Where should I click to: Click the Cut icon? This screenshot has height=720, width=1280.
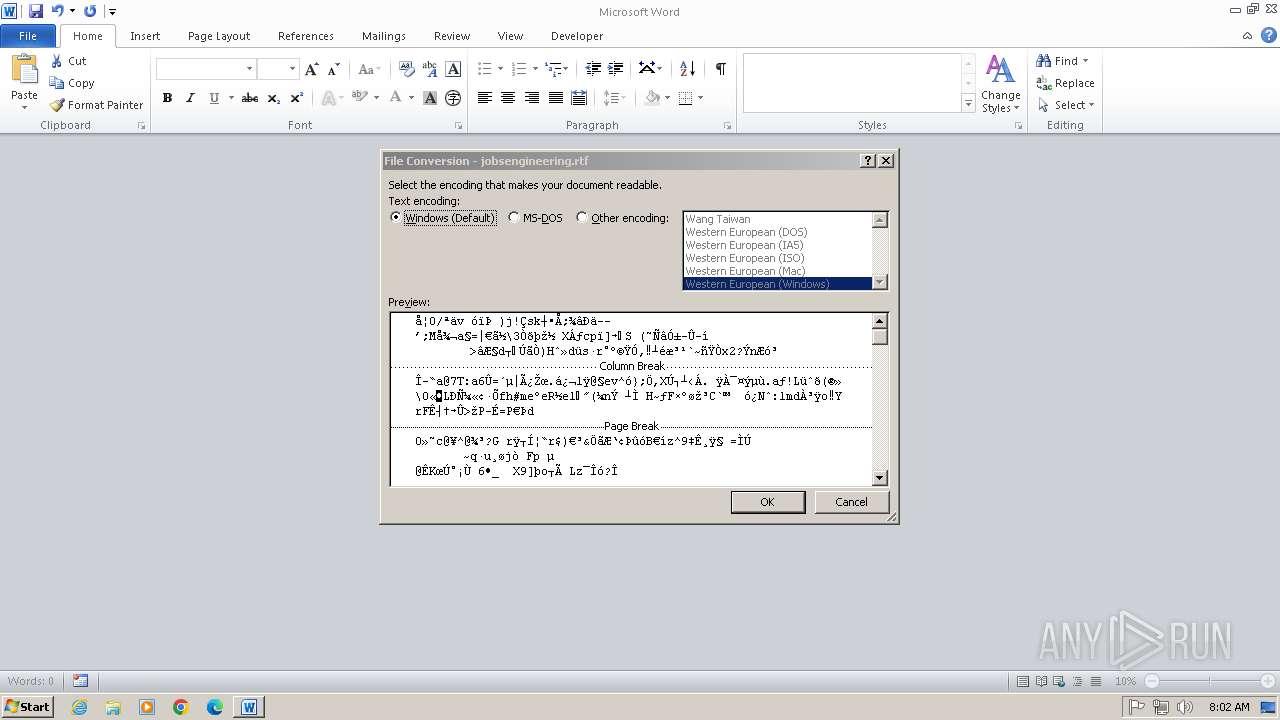(x=58, y=61)
